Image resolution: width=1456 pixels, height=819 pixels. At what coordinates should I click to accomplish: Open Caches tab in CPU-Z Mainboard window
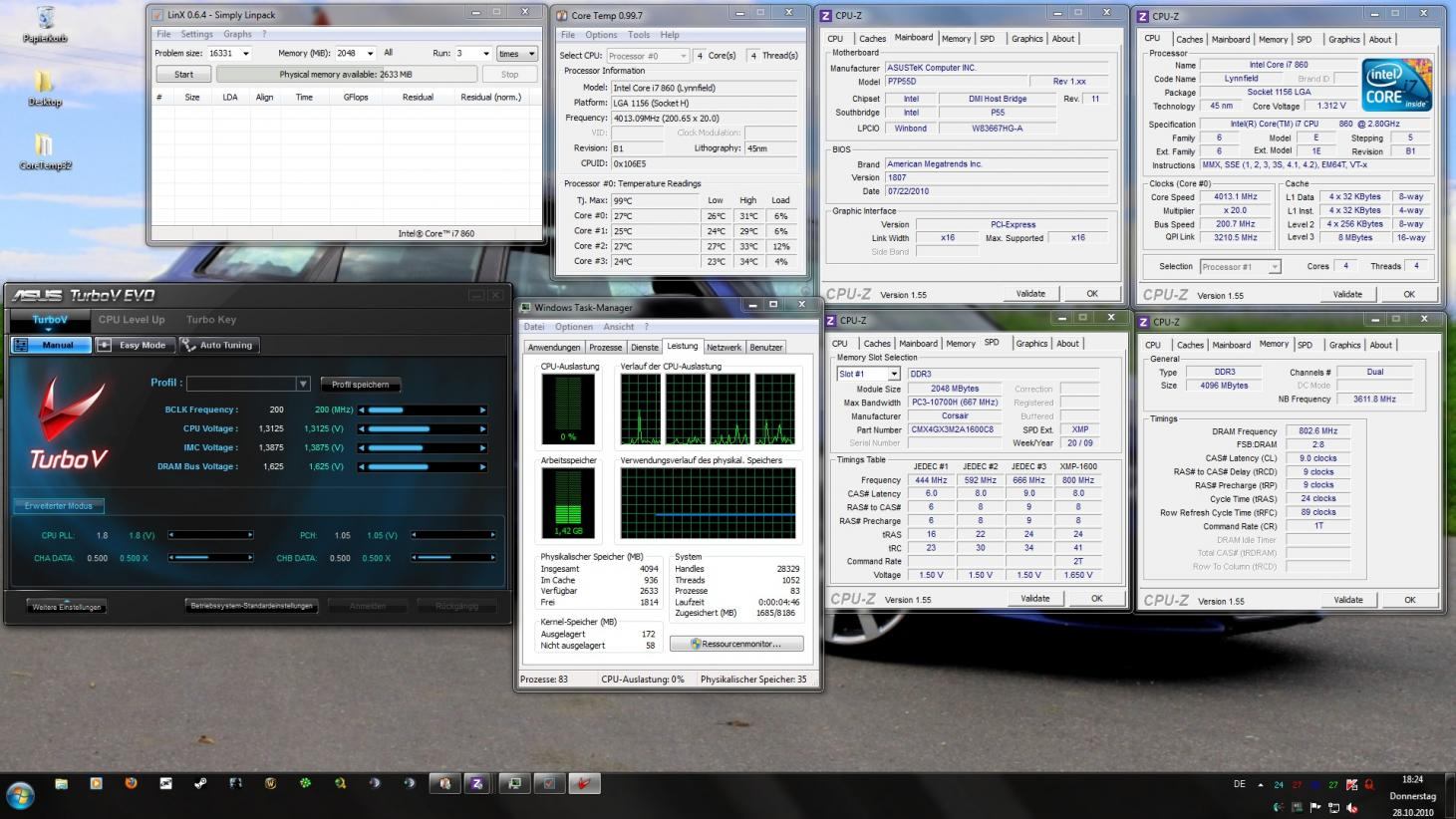(x=872, y=39)
